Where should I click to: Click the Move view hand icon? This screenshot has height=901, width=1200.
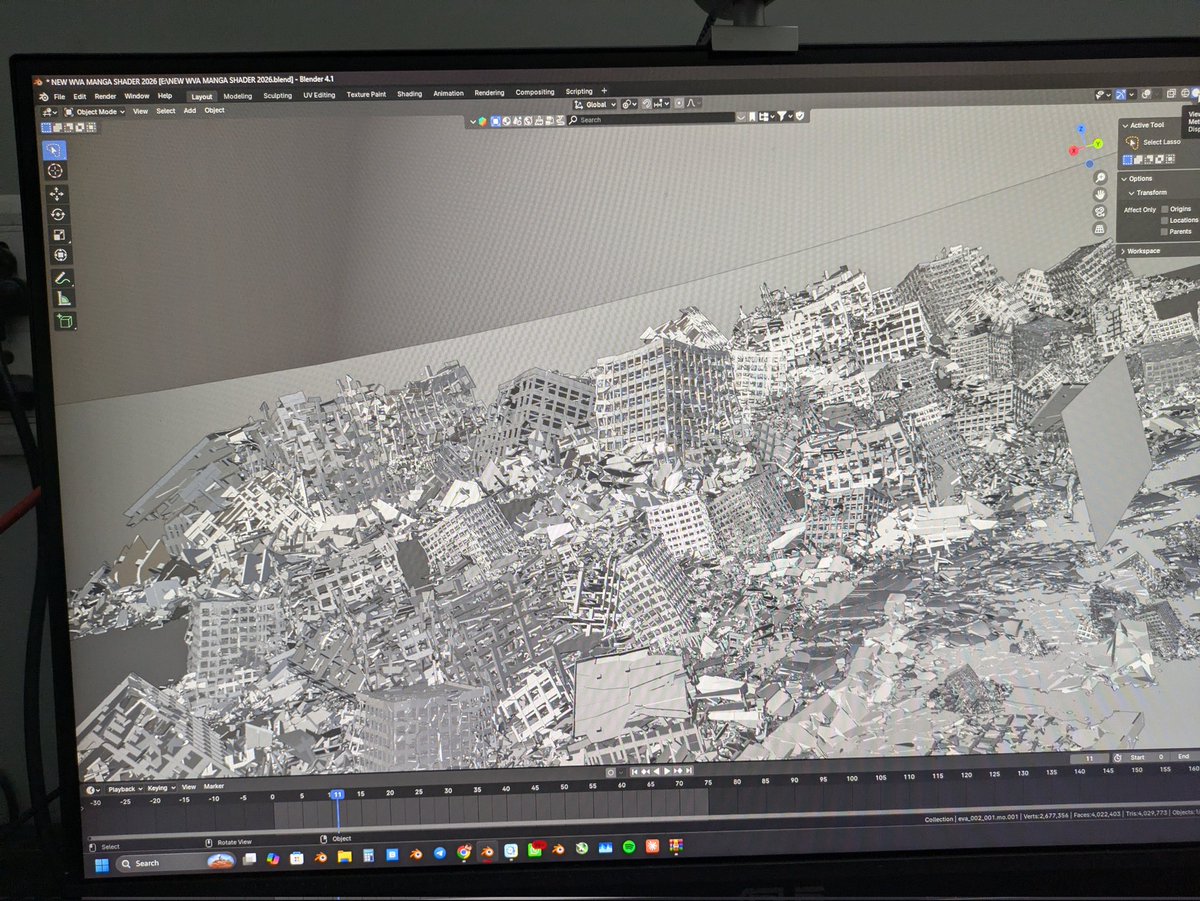point(1100,195)
